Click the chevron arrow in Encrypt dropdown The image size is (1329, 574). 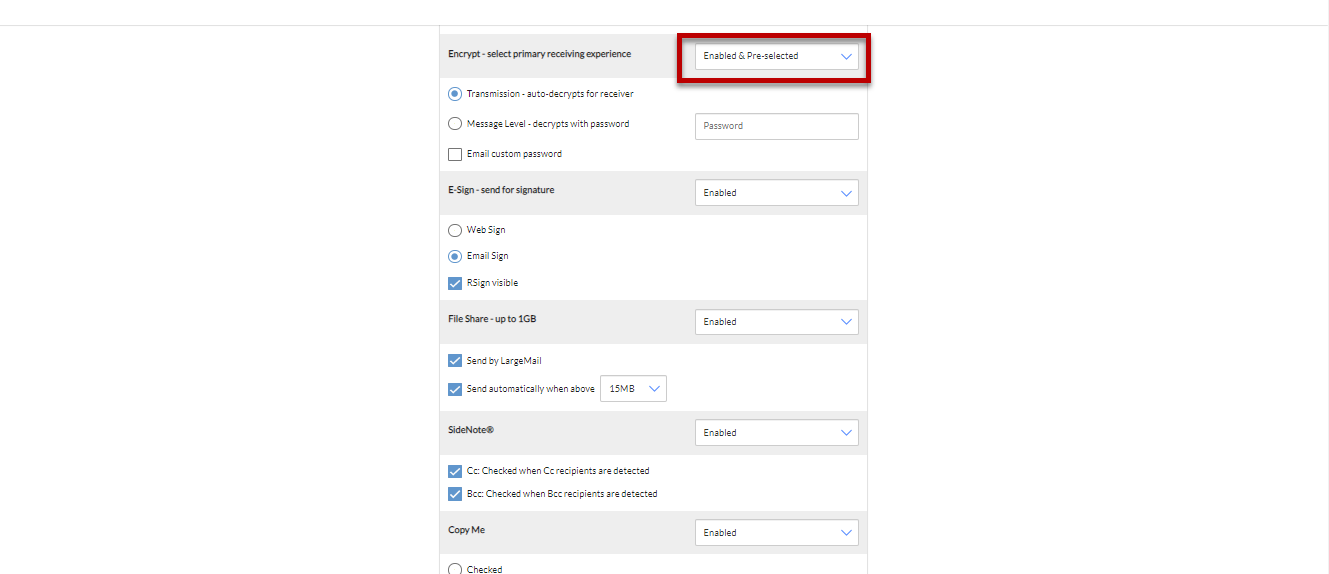click(x=846, y=56)
